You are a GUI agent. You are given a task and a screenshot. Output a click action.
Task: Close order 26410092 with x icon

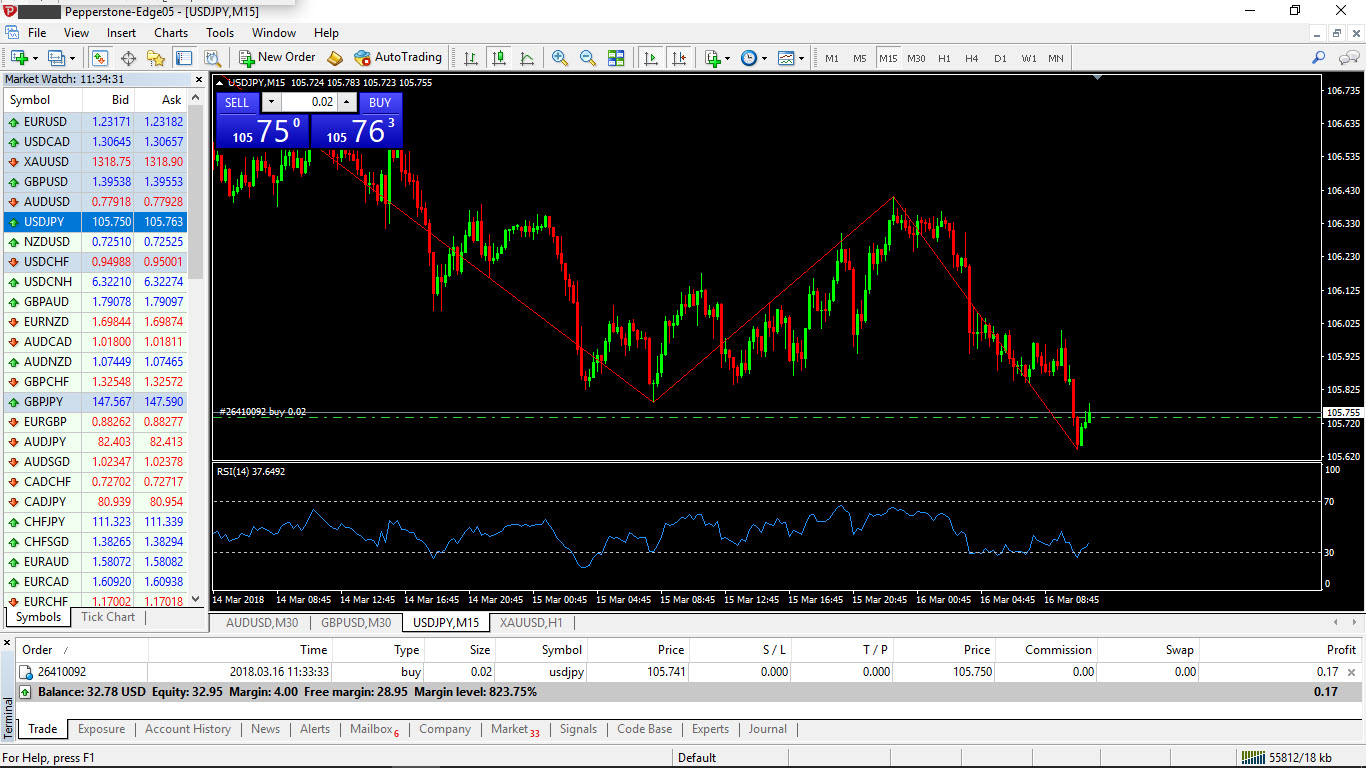1351,673
